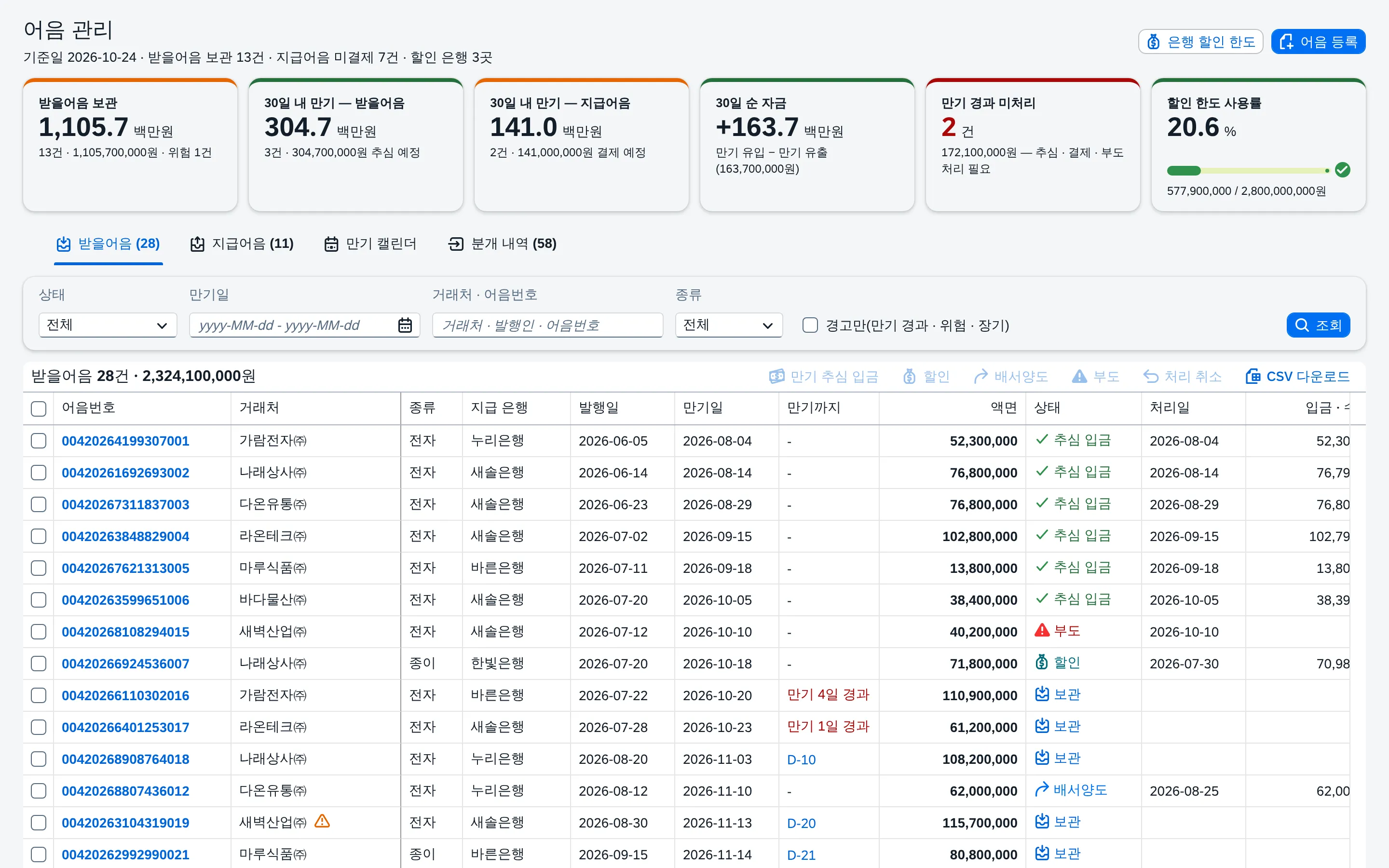
Task: Open the 상태 filter dropdown
Action: [108, 325]
